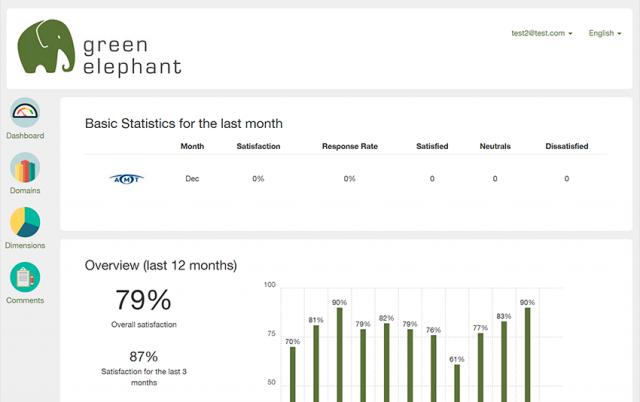
Task: Click the chart bar labeled 76%
Action: pyautogui.click(x=433, y=369)
